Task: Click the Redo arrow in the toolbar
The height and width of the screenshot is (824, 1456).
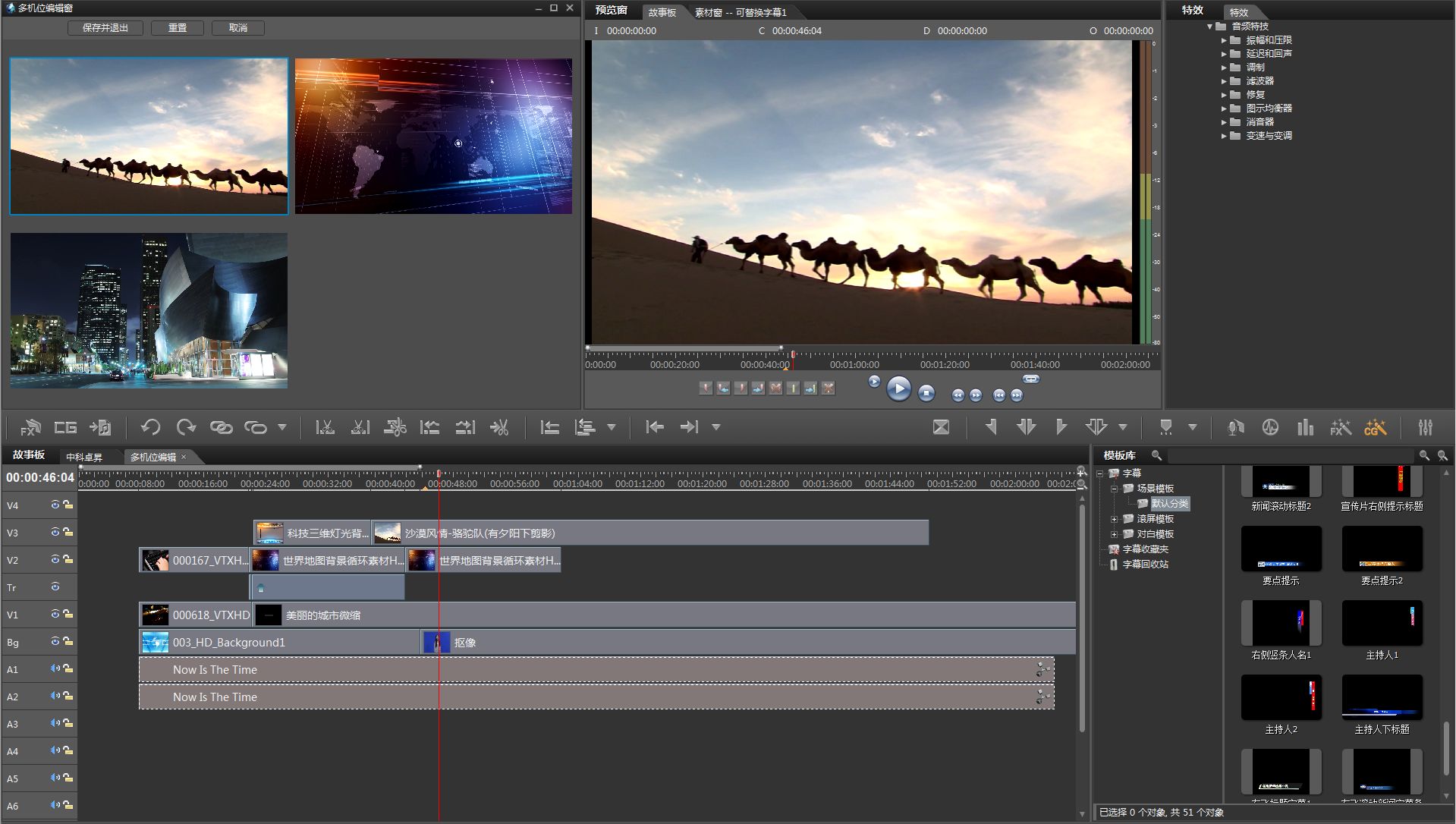Action: (186, 427)
